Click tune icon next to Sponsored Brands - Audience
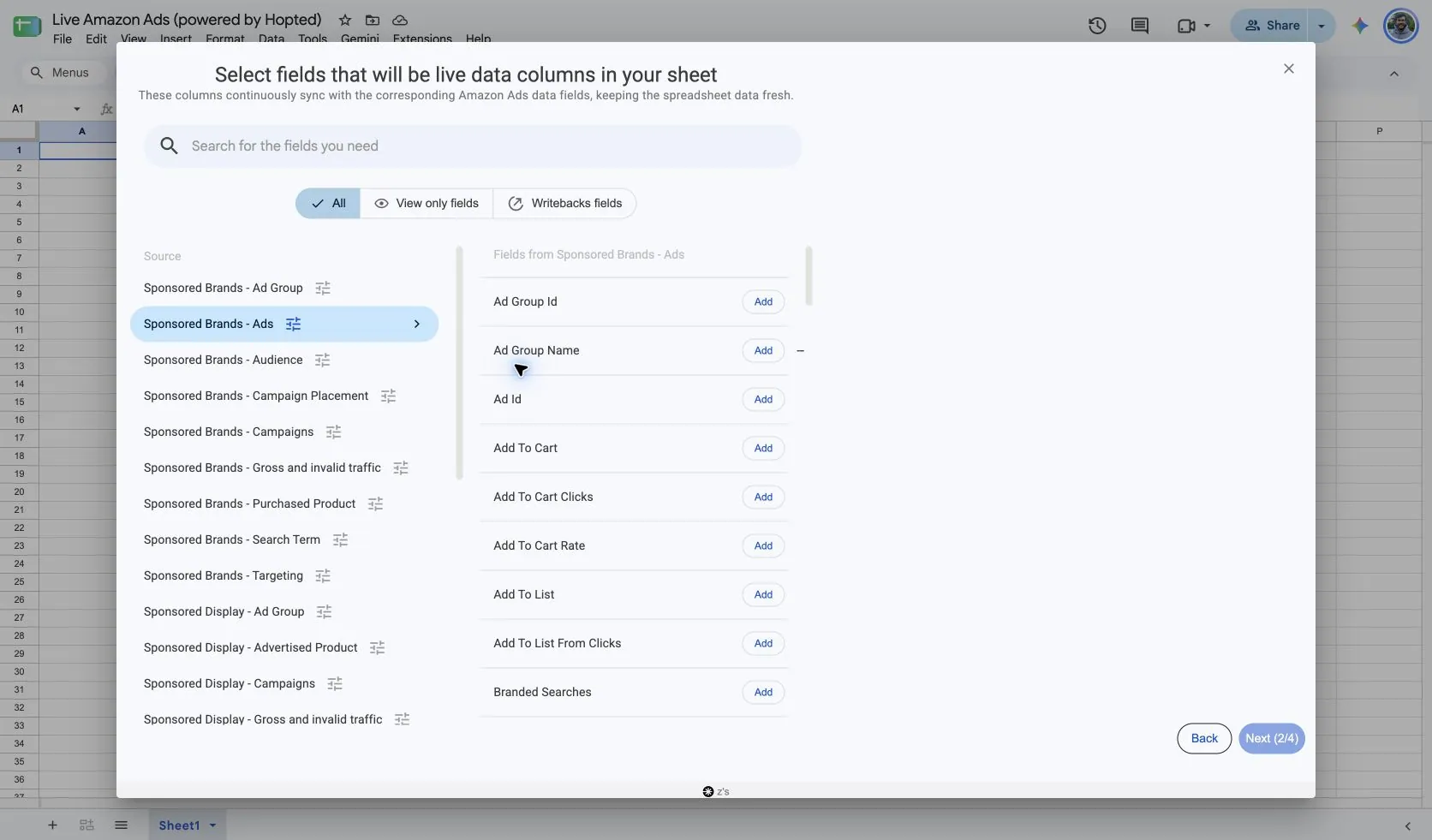Screen dimensions: 1432x840 [x=323, y=360]
